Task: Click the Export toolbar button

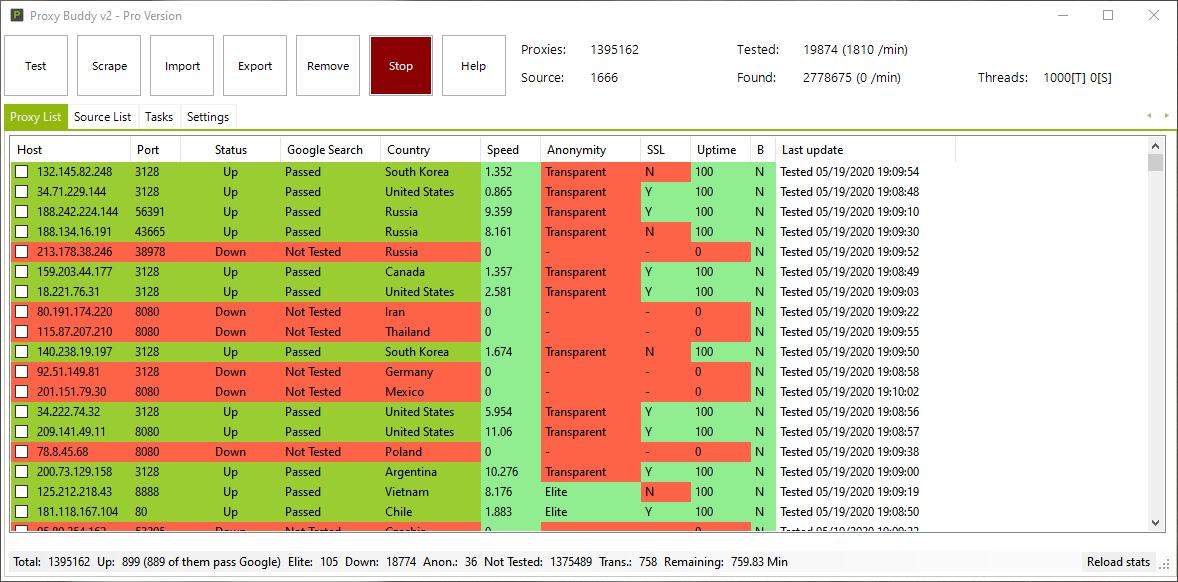Action: point(255,66)
